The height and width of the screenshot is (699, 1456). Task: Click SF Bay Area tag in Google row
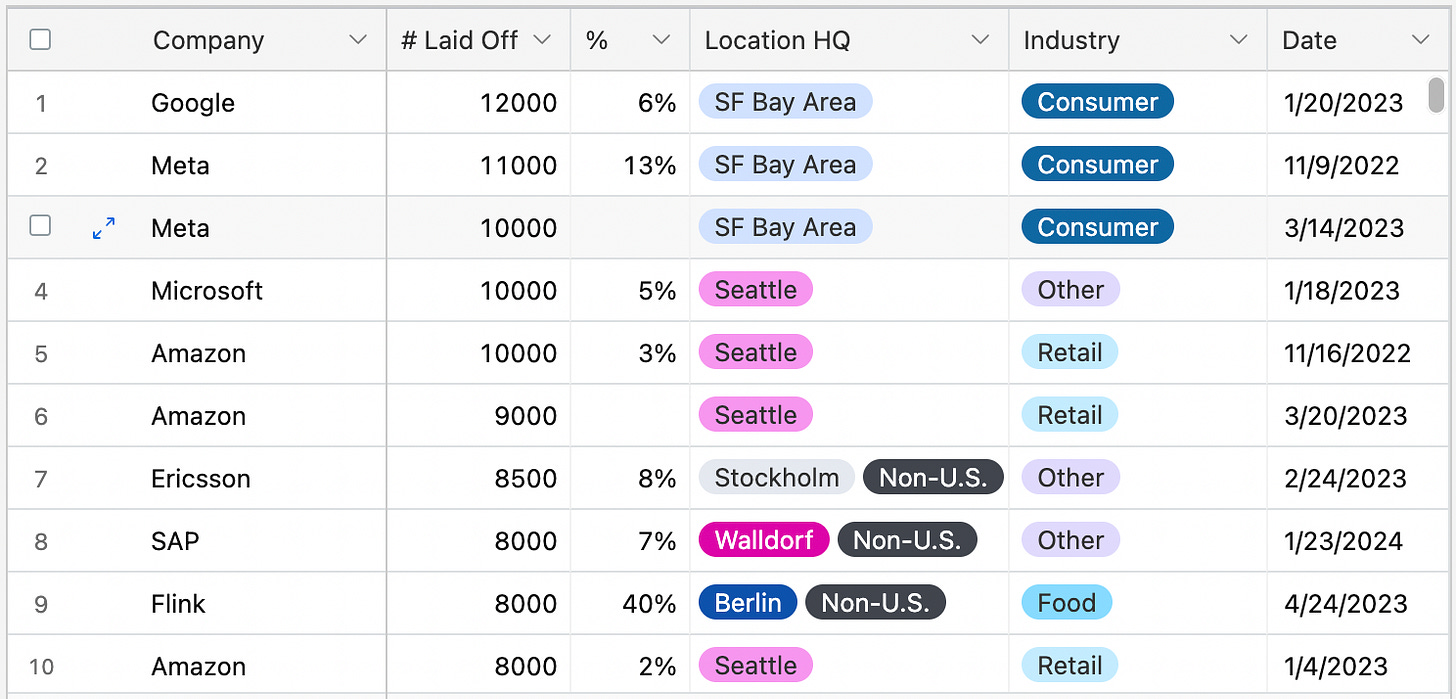point(785,102)
